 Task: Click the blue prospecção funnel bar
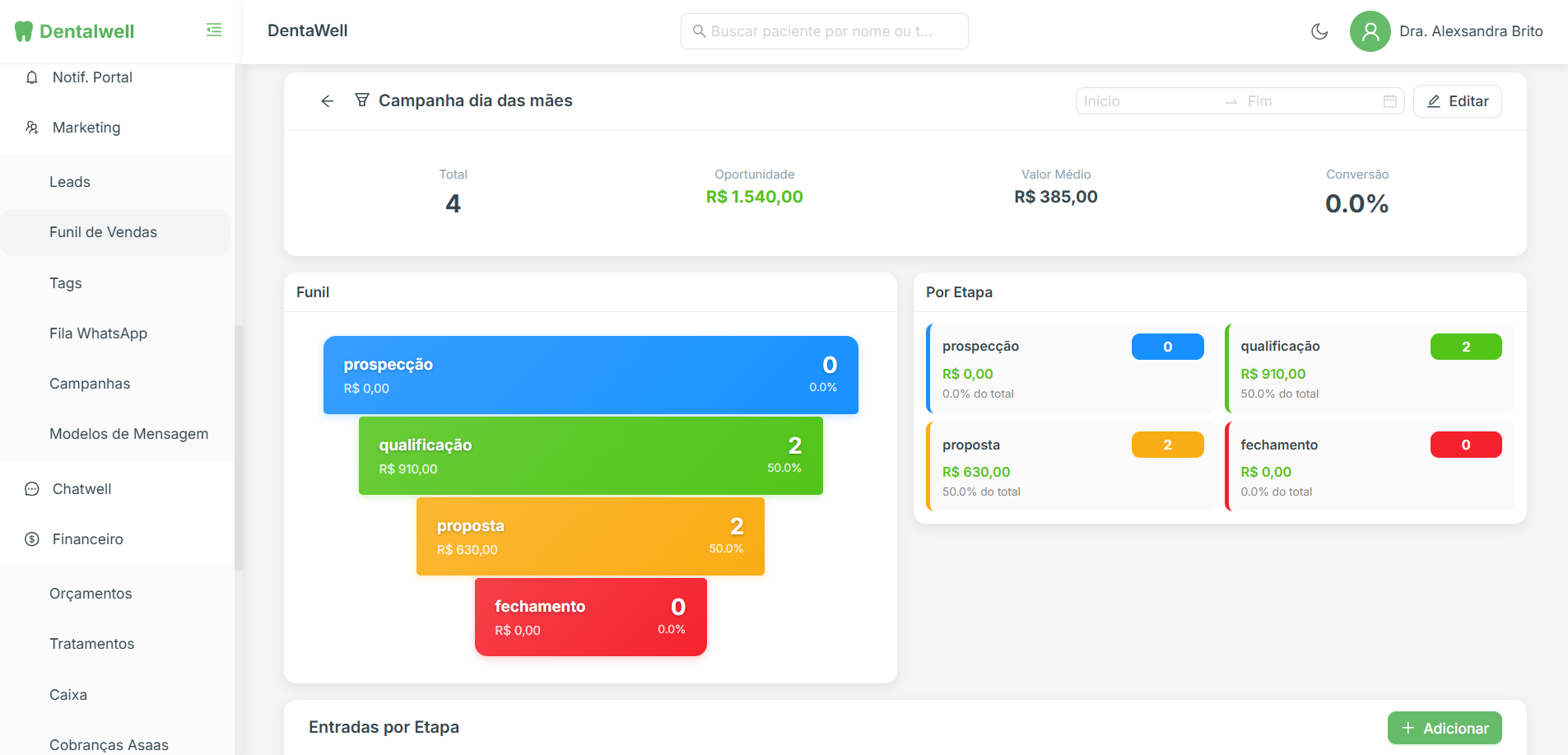click(591, 375)
